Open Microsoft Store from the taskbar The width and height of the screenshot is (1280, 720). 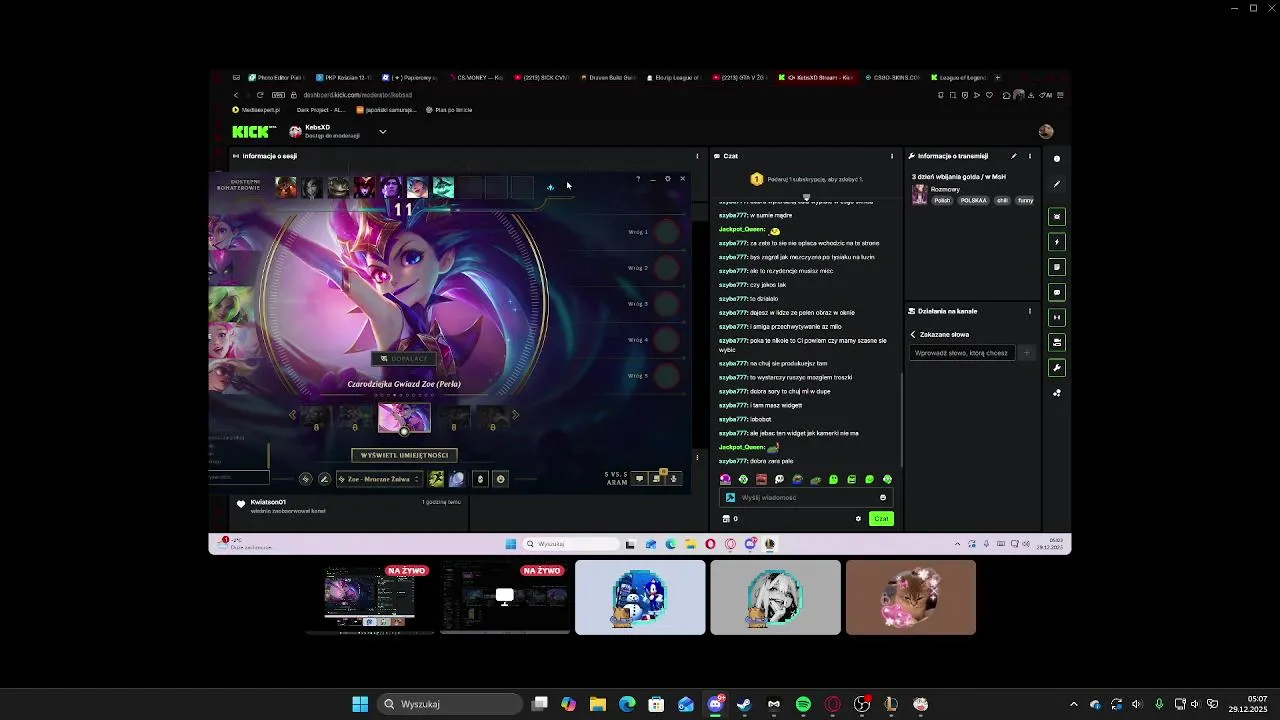pos(656,704)
